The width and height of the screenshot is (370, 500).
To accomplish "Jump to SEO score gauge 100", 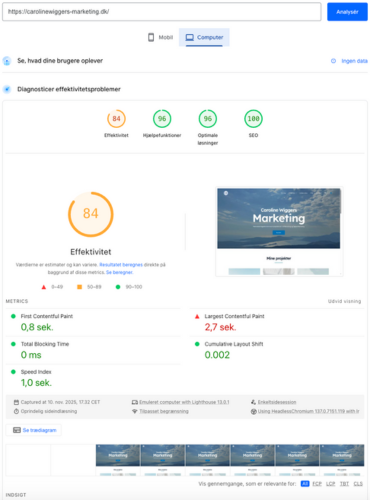I will click(x=253, y=119).
